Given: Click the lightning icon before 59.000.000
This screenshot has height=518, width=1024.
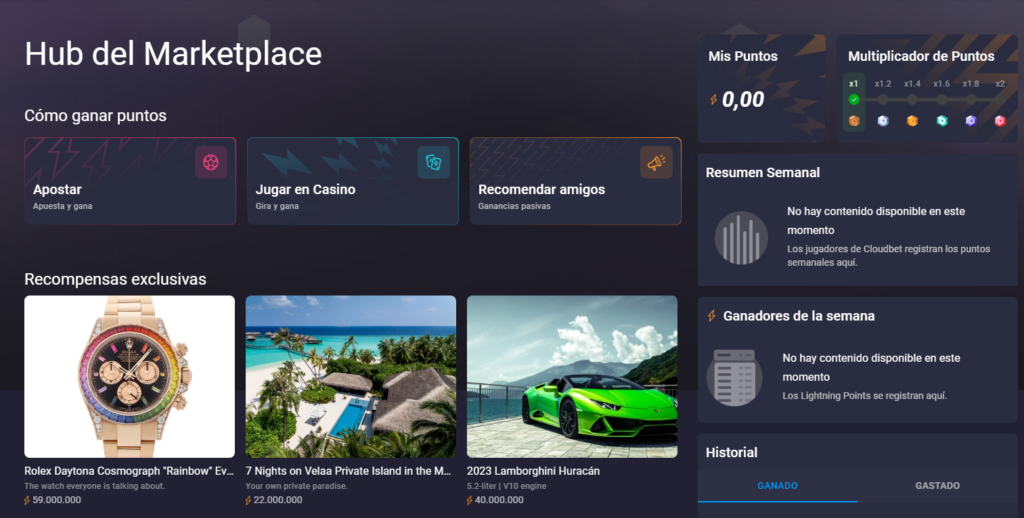Looking at the screenshot, I should [x=27, y=500].
